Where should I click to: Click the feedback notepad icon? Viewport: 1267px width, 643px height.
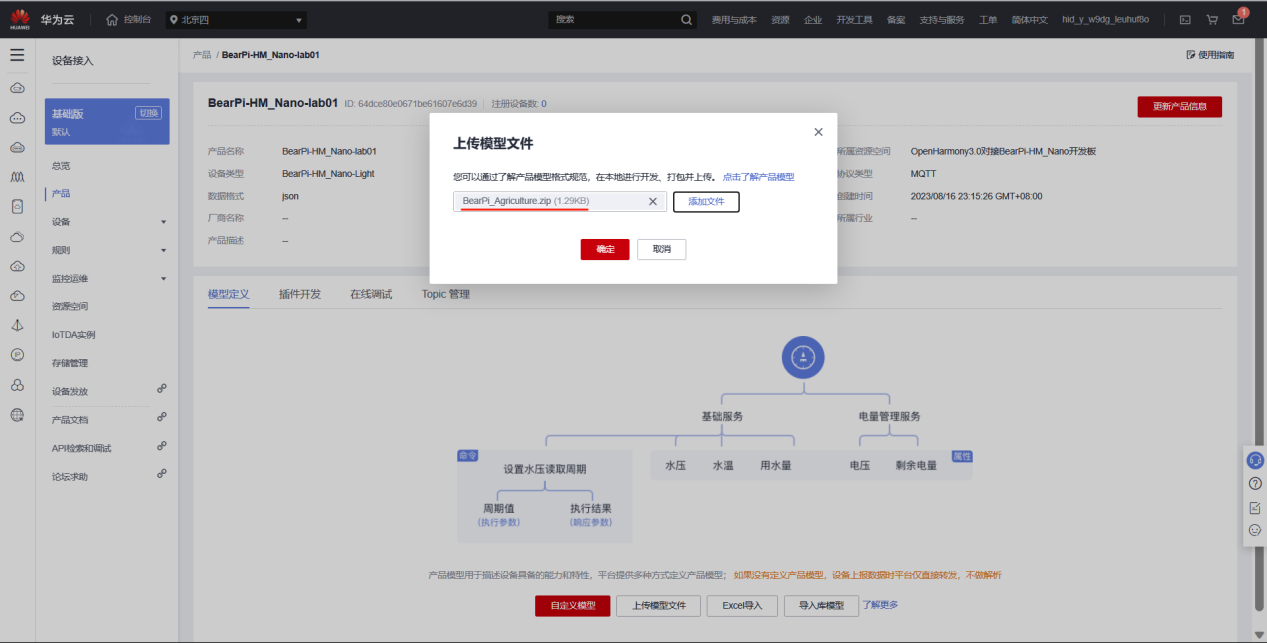(x=1255, y=507)
